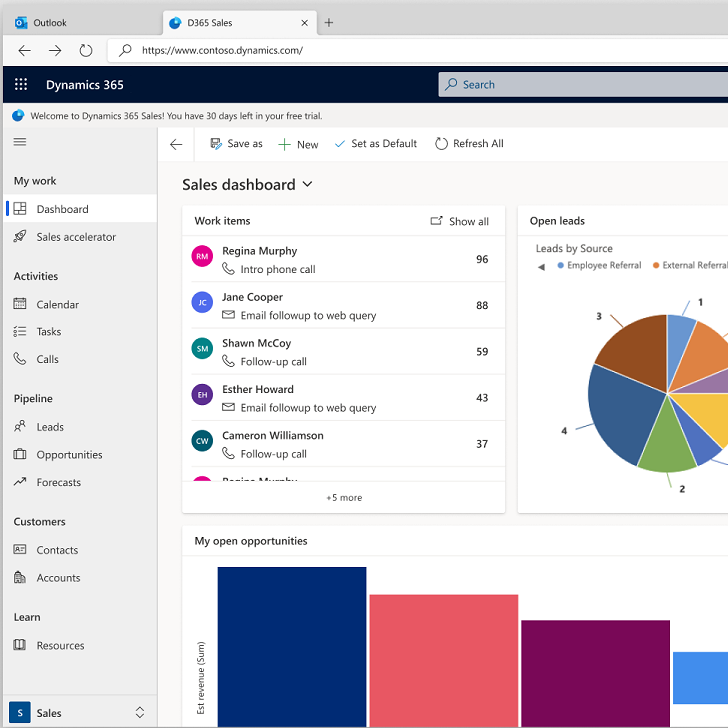Viewport: 728px width, 728px height.
Task: Click the JC avatar for Jane Cooper
Action: pos(202,302)
